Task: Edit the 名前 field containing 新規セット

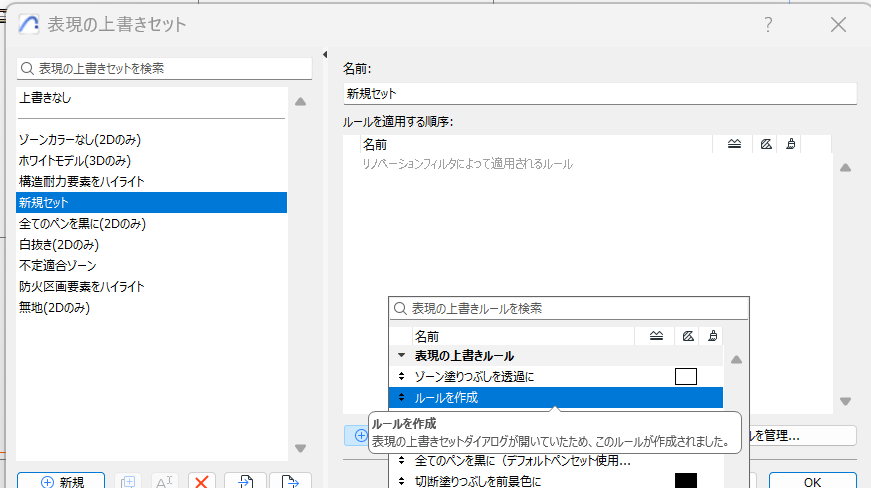Action: pyautogui.click(x=600, y=93)
